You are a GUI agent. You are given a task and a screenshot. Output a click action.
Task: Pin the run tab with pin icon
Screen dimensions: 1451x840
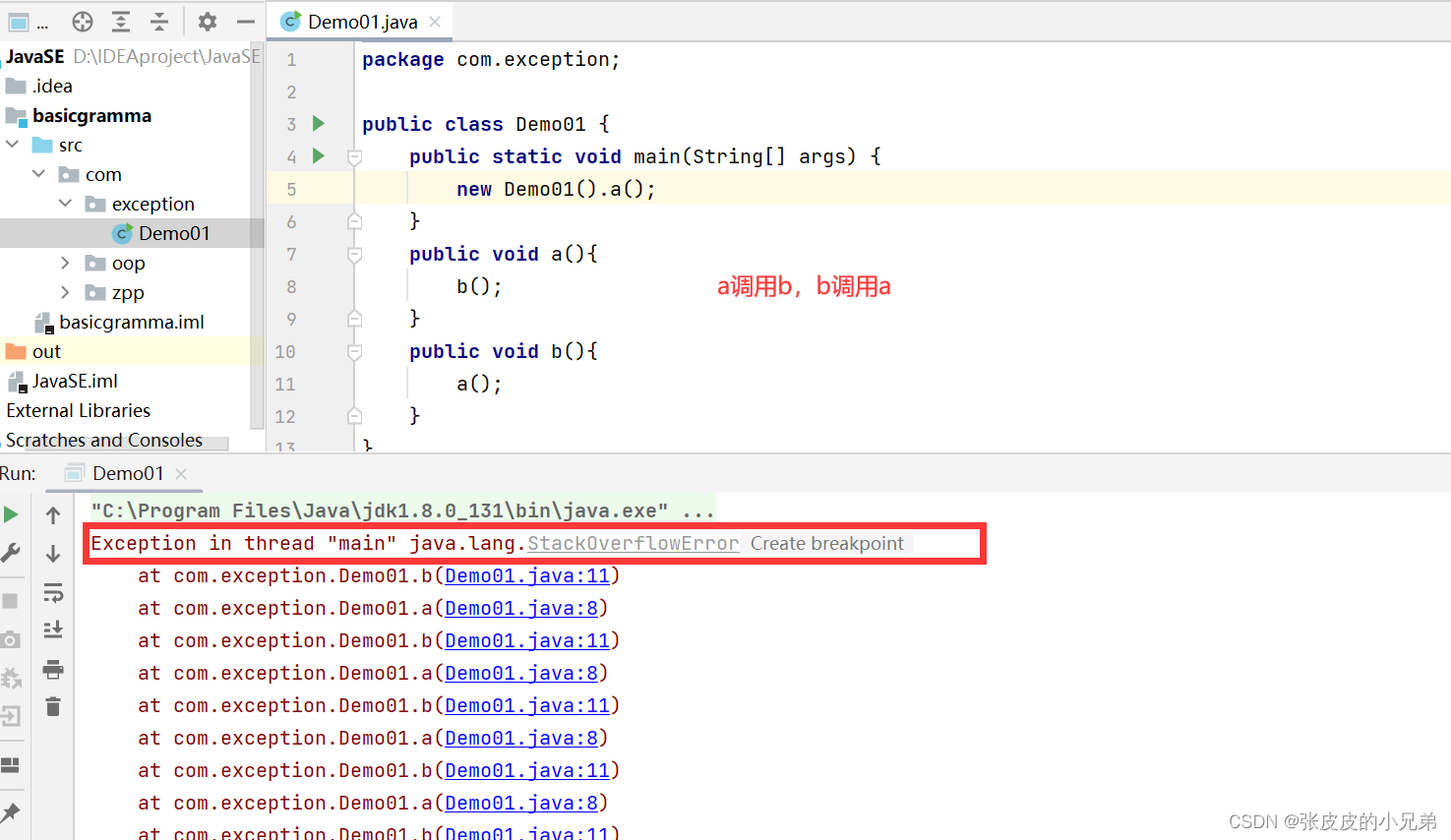[11, 812]
